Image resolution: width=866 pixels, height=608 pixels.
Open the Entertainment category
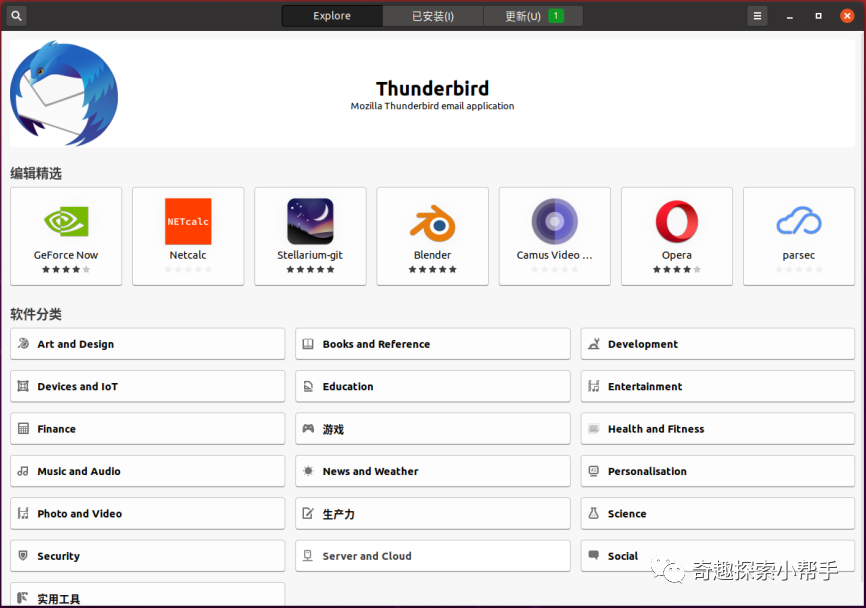click(x=717, y=387)
